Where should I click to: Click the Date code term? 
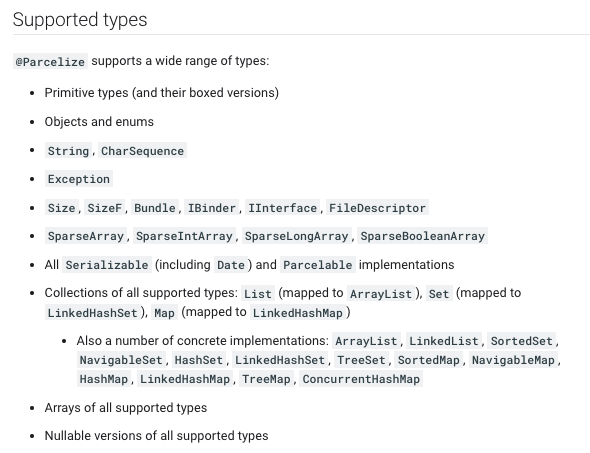231,265
